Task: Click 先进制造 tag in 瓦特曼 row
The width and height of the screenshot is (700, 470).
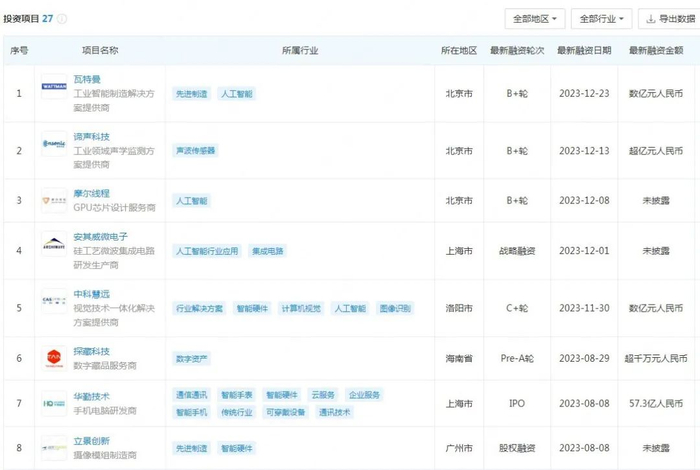Action: pos(192,94)
